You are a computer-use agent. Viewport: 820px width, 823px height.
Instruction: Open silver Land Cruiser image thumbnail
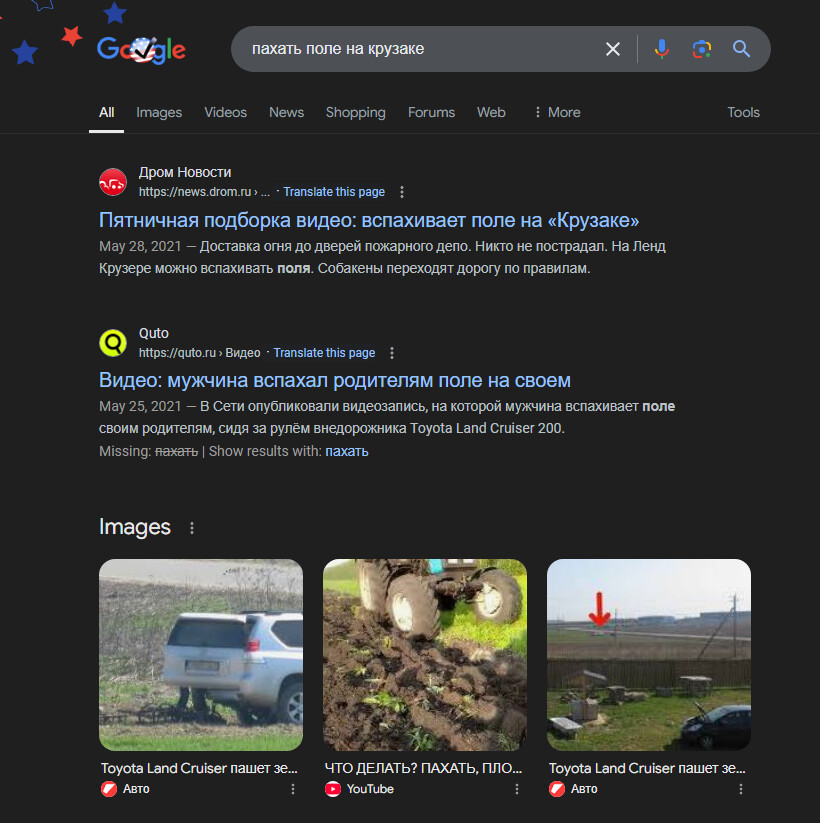(201, 655)
